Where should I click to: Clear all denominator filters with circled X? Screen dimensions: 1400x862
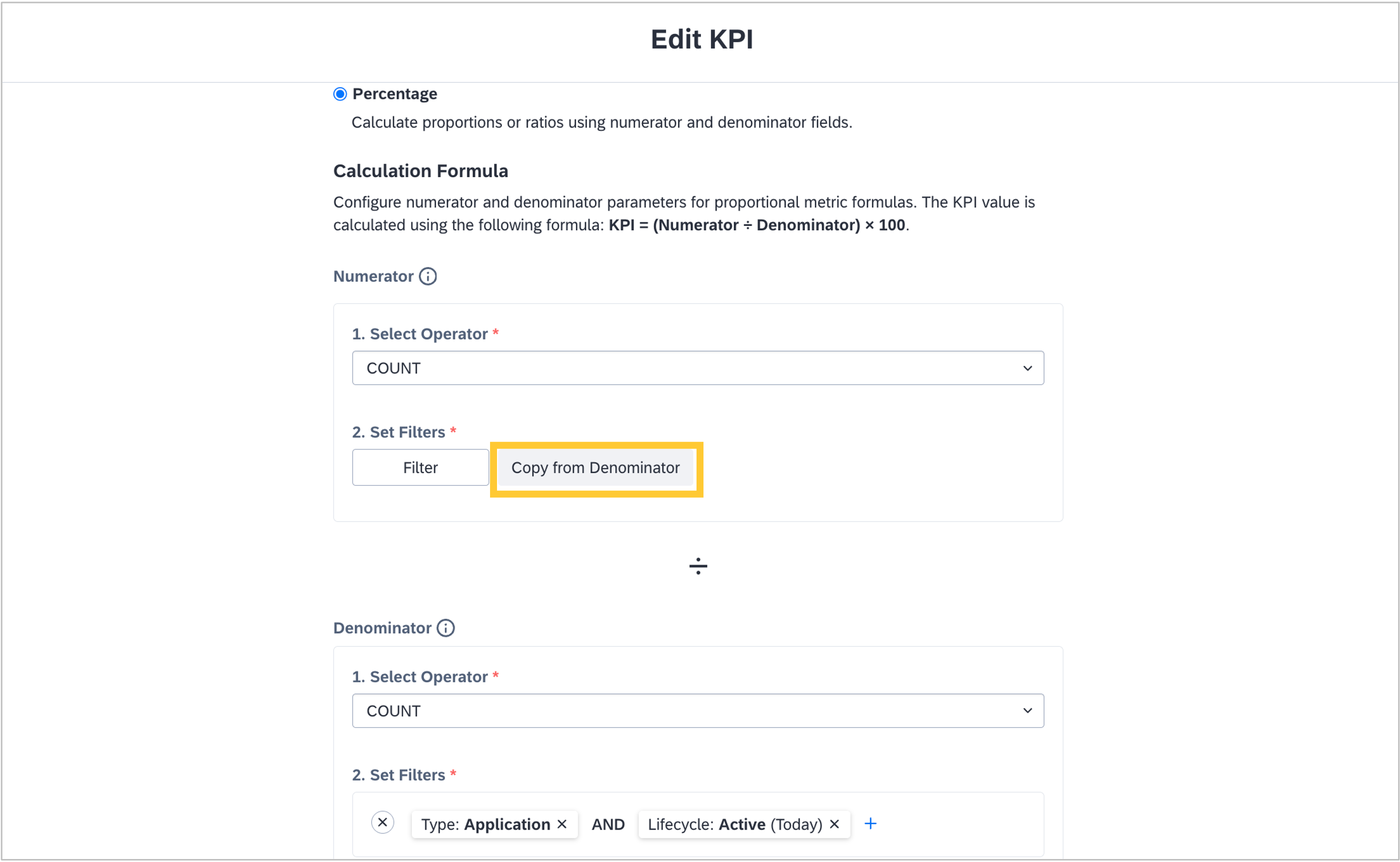pyautogui.click(x=382, y=823)
